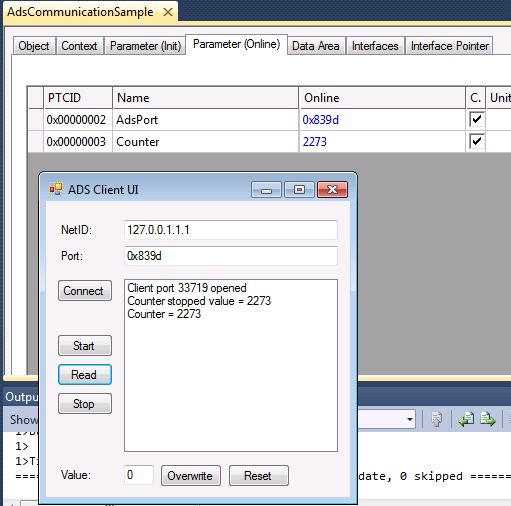
Task: Select the AdsPort name cell
Action: click(205, 120)
